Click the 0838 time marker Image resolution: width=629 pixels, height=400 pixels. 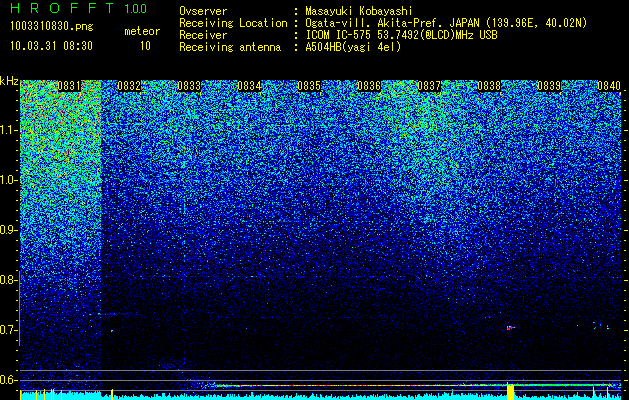point(489,86)
